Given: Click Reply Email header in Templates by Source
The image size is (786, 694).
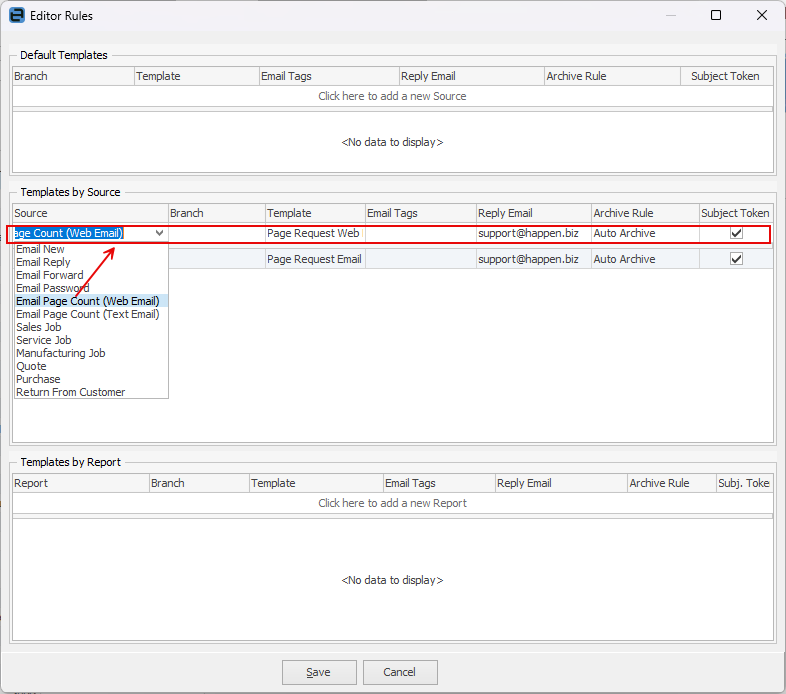Looking at the screenshot, I should coord(534,213).
